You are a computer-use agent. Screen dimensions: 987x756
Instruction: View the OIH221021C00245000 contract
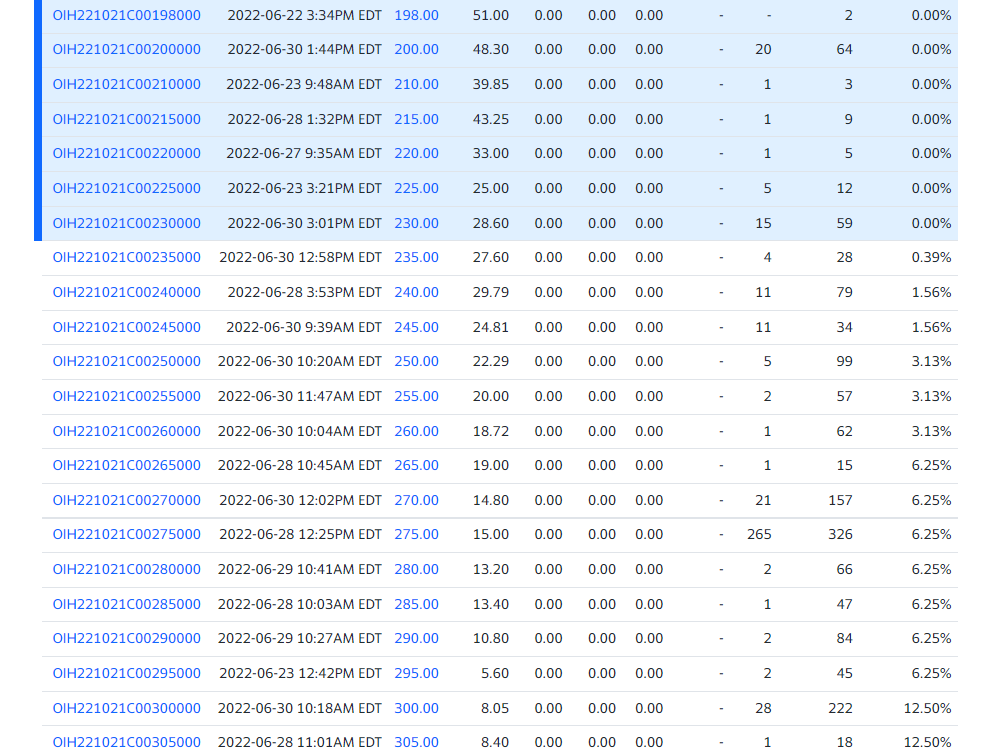[127, 327]
